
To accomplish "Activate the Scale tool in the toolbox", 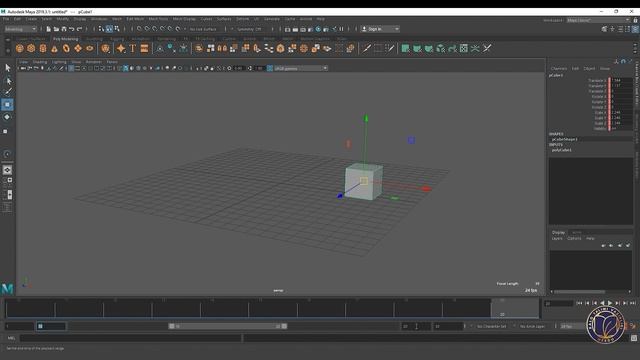I will [6, 131].
